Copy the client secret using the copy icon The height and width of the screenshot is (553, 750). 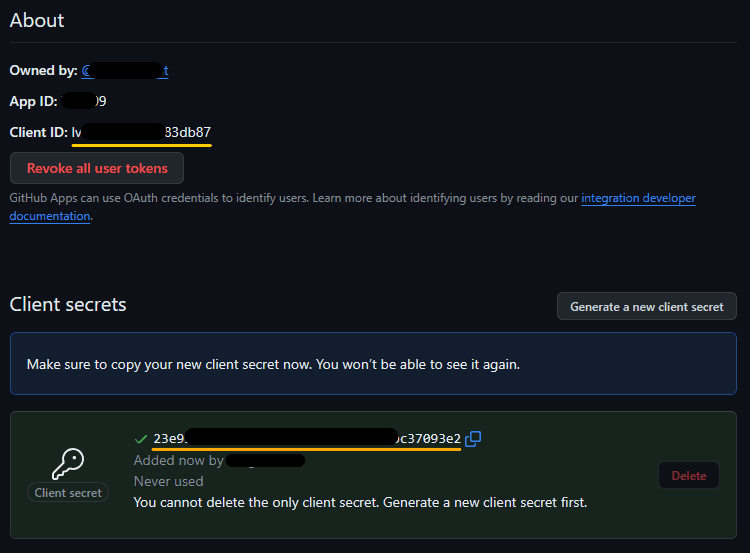coord(473,438)
